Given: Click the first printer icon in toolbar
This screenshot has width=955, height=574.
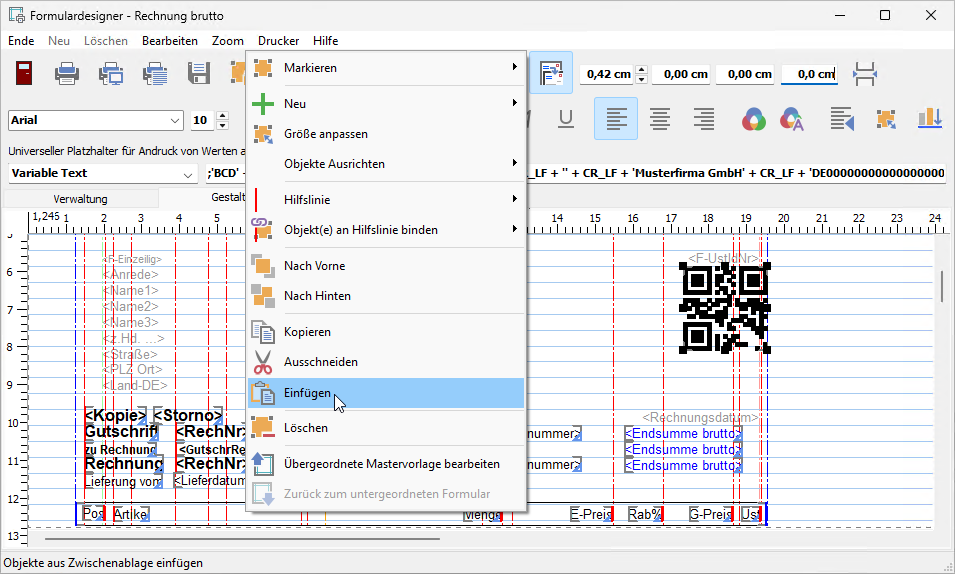Looking at the screenshot, I should pos(67,74).
